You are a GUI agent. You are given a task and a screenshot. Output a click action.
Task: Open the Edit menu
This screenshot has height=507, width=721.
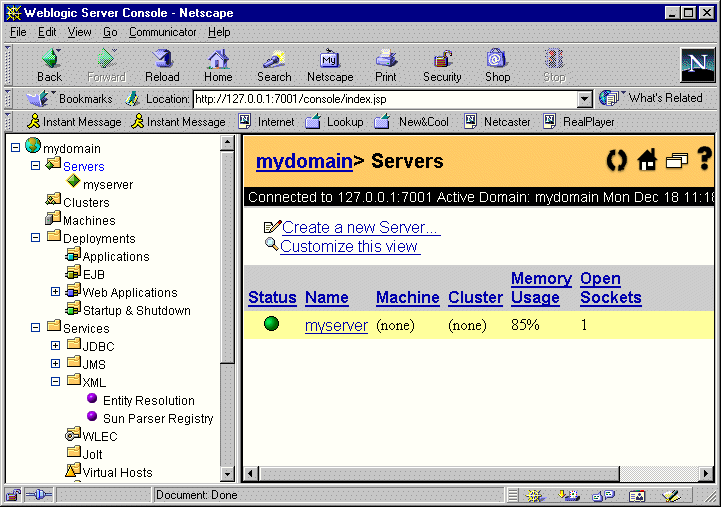(47, 32)
